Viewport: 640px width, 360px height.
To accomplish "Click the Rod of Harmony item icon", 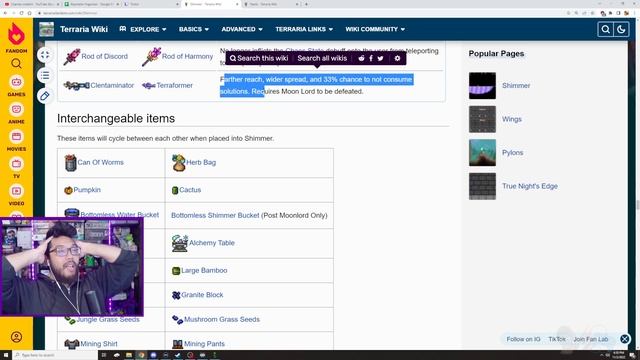I will (x=151, y=57).
